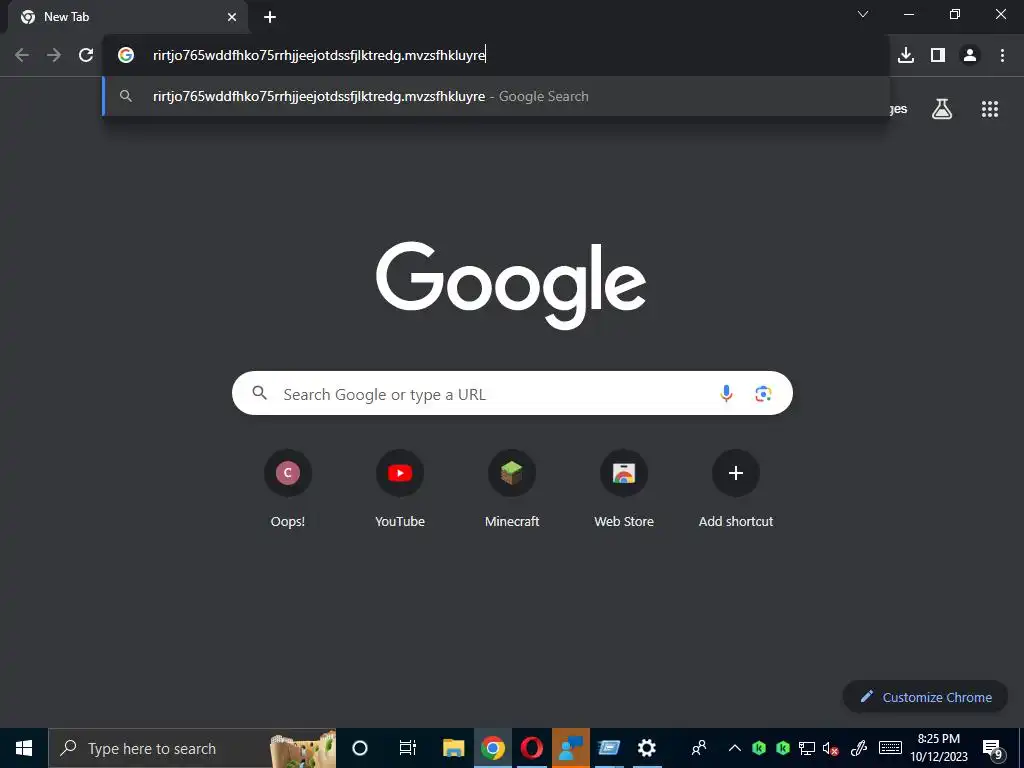This screenshot has width=1024, height=768.
Task: Click the Google icon in the address bar
Action: [126, 56]
